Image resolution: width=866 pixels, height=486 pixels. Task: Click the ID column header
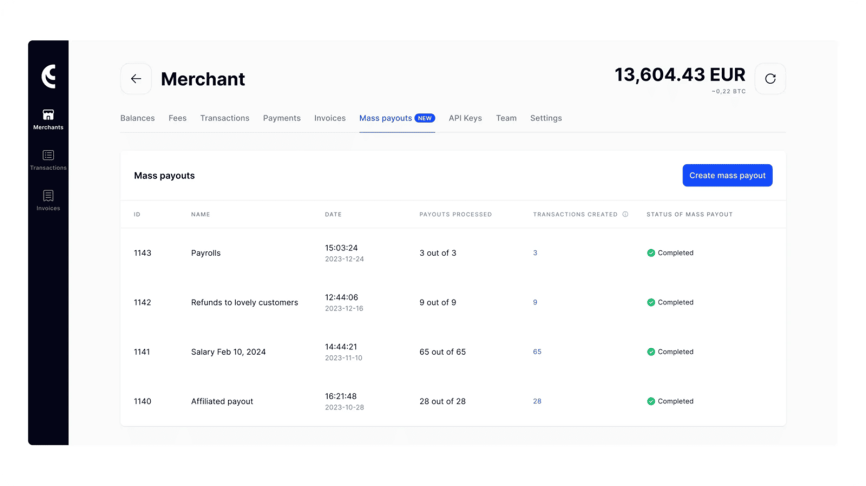(137, 214)
